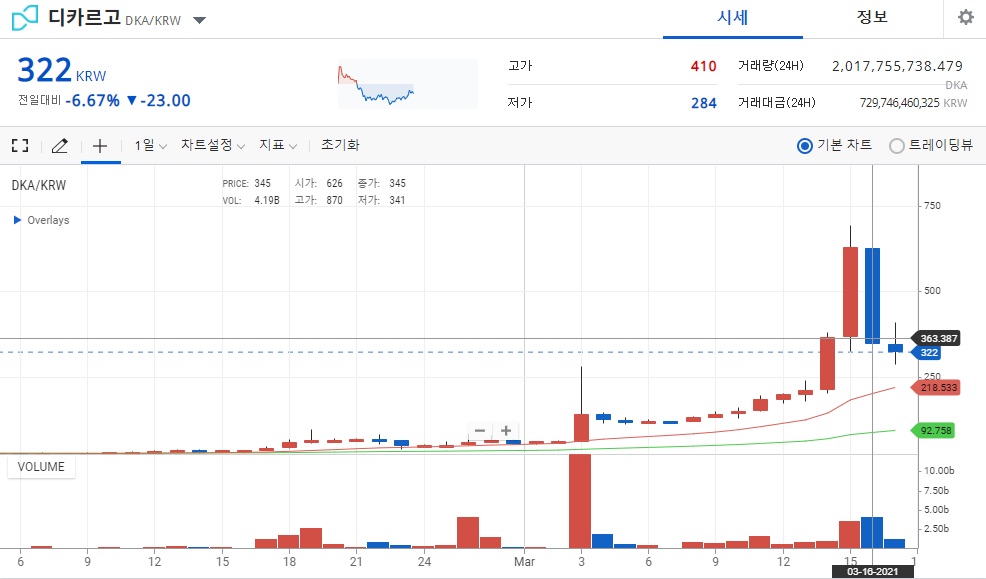Open the settings gear icon
Screen dimensions: 986x579
[965, 17]
